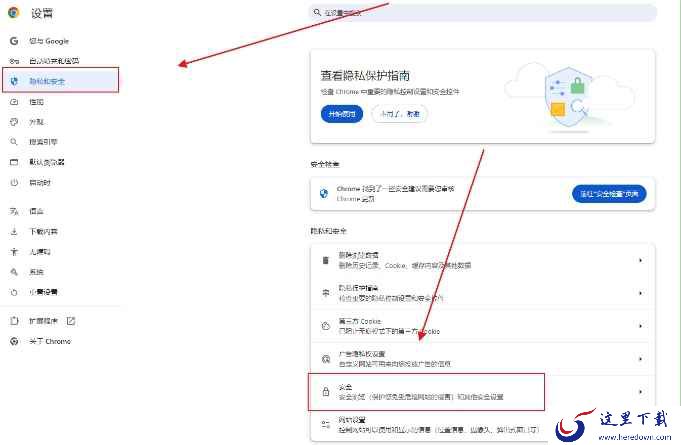The image size is (681, 445).
Task: Click the 设置 page title
Action: click(42, 13)
